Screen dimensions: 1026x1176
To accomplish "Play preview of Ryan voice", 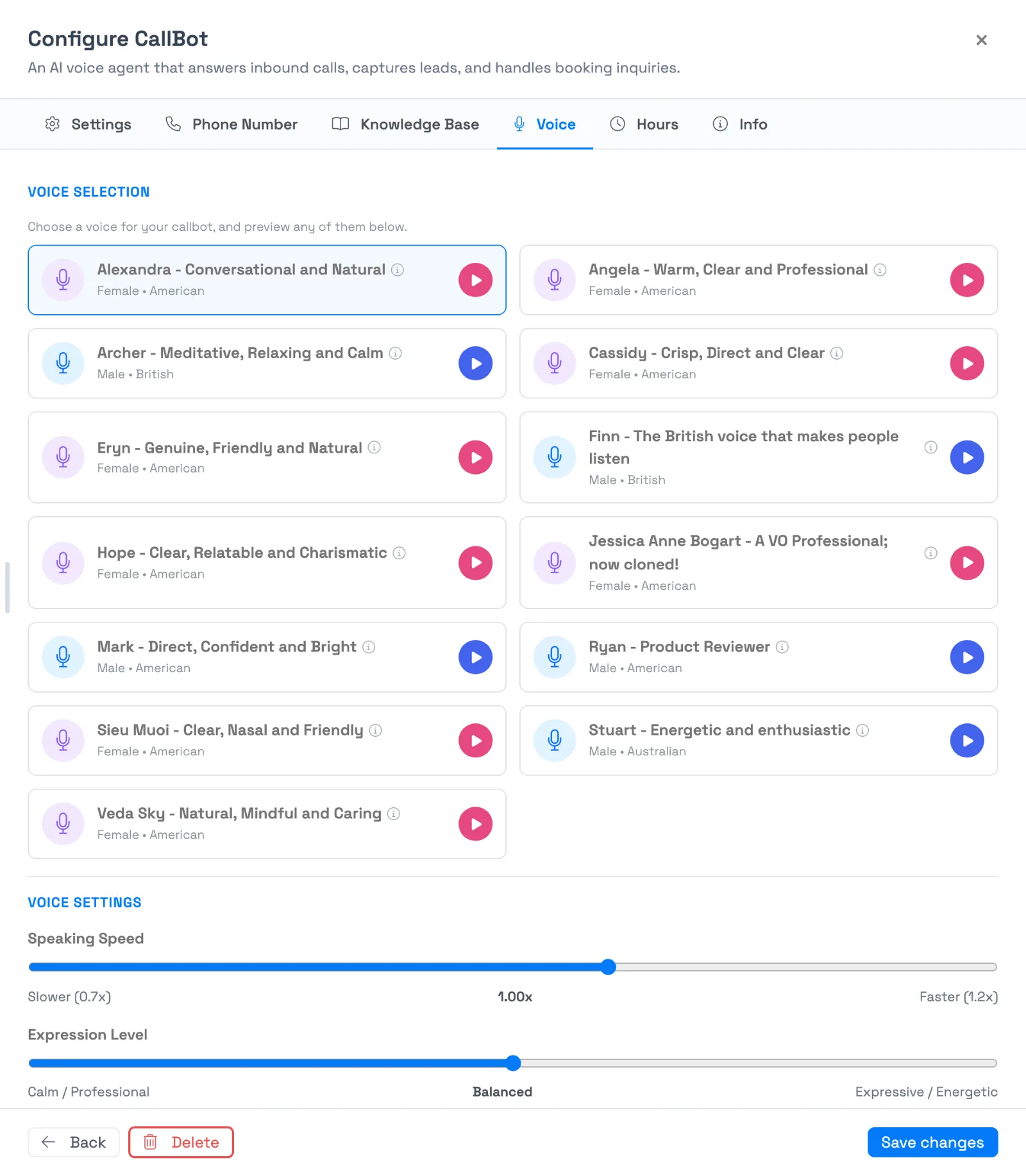I will 967,657.
